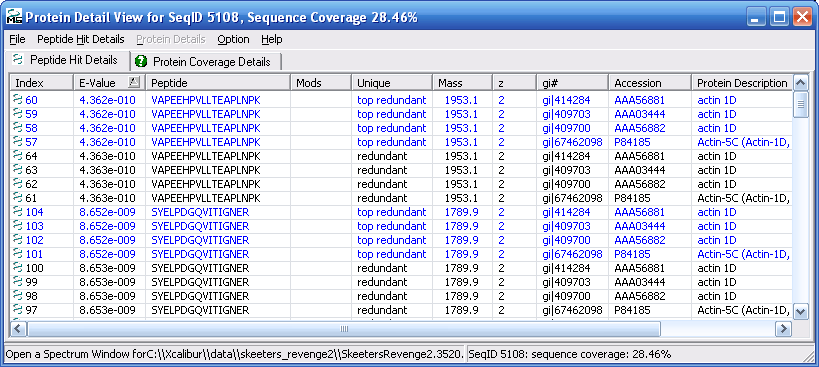Click the horizontal scrollbar thumb
This screenshot has width=819, height=367.
click(344, 329)
